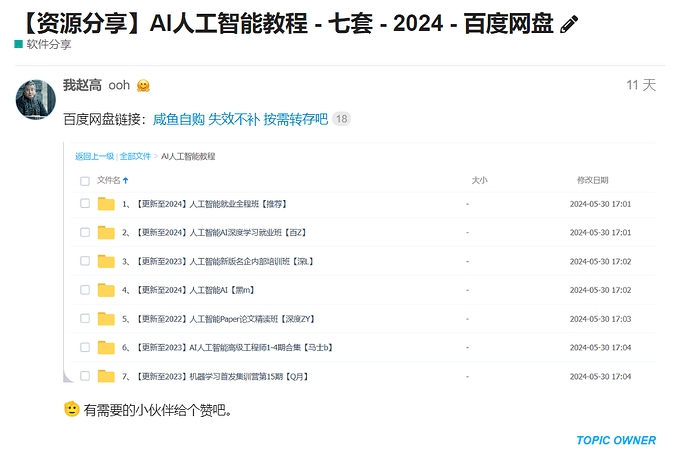Open 1、【更新至2024】人工智能就业全程班【推荐】

(x=205, y=204)
